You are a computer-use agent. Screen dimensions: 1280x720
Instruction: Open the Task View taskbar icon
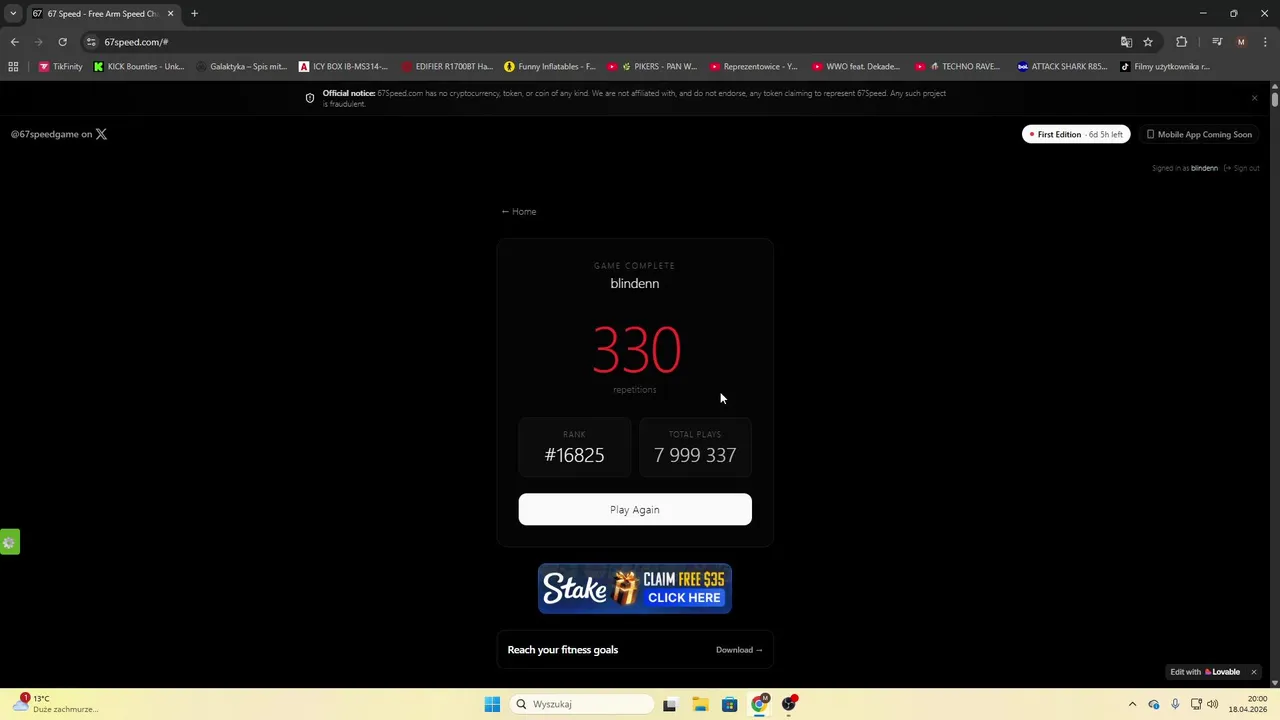tap(670, 704)
